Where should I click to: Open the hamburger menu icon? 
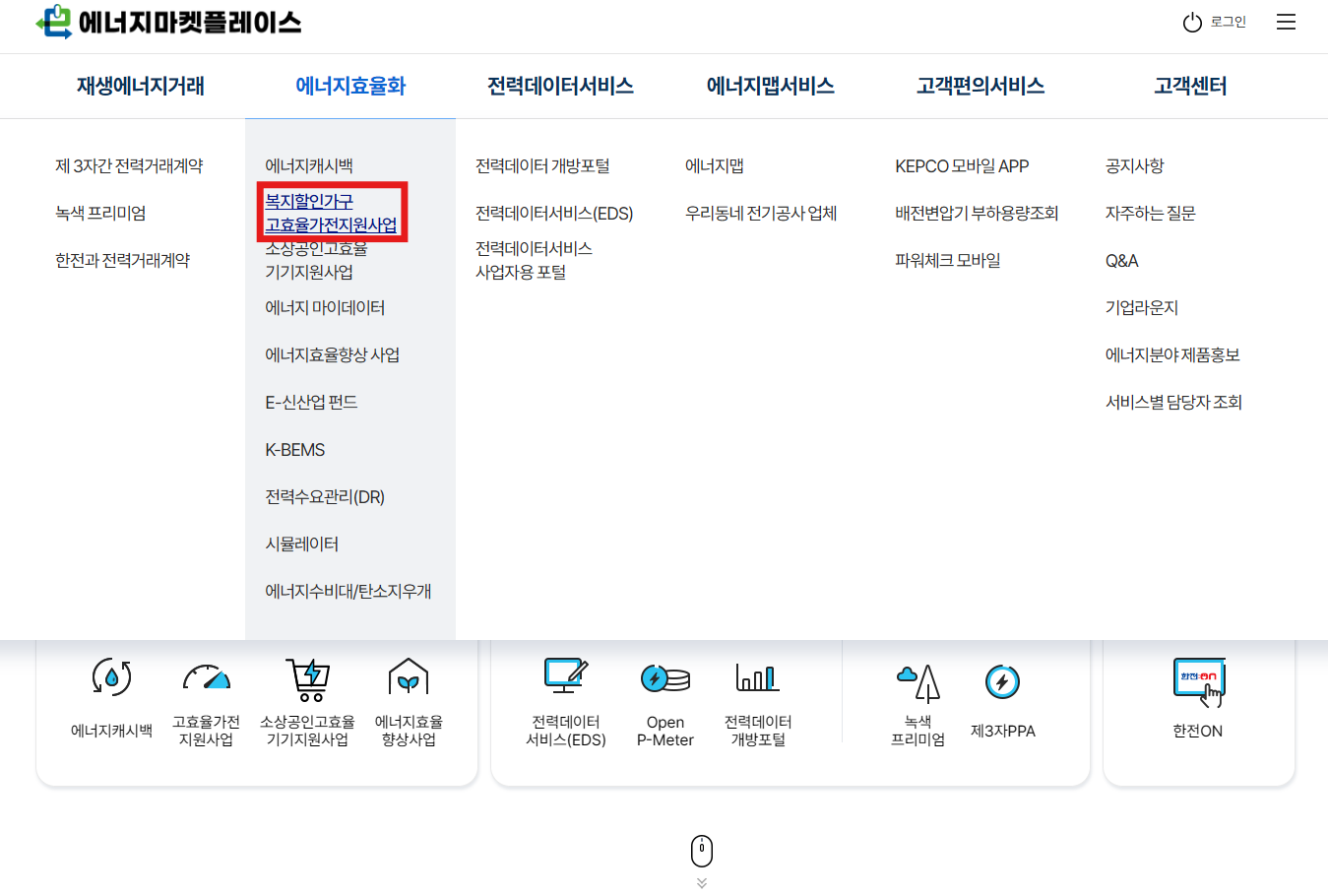(x=1286, y=22)
